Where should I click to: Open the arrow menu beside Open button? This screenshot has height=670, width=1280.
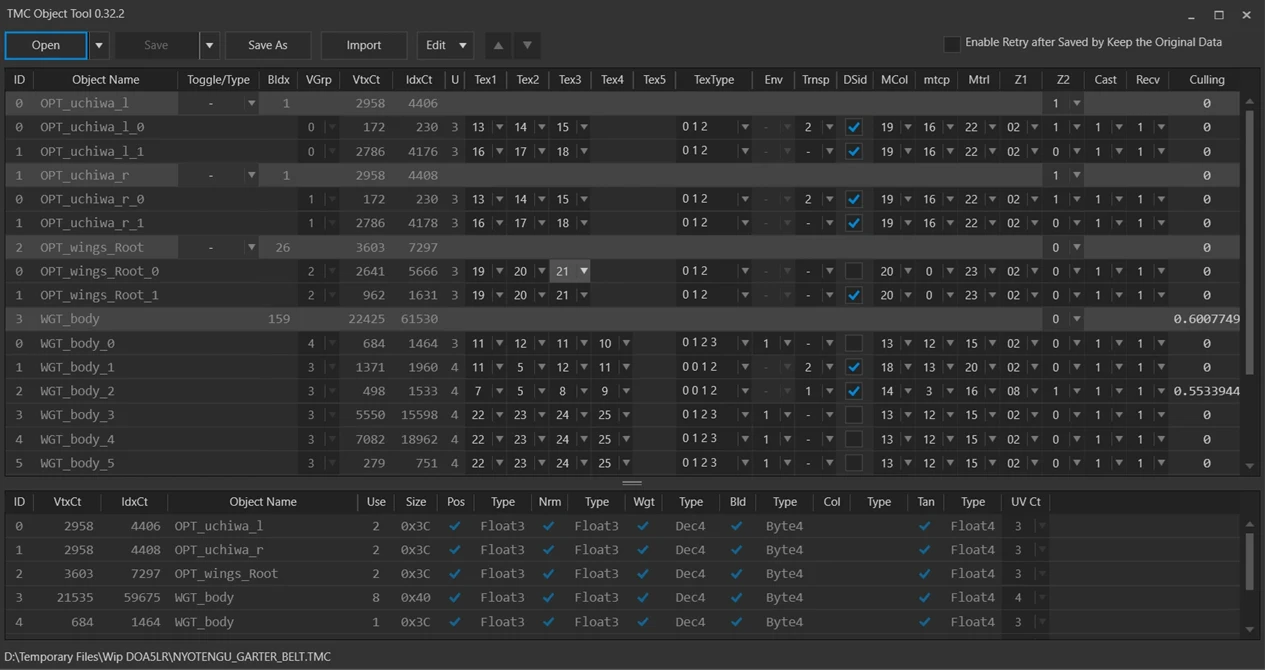[98, 45]
